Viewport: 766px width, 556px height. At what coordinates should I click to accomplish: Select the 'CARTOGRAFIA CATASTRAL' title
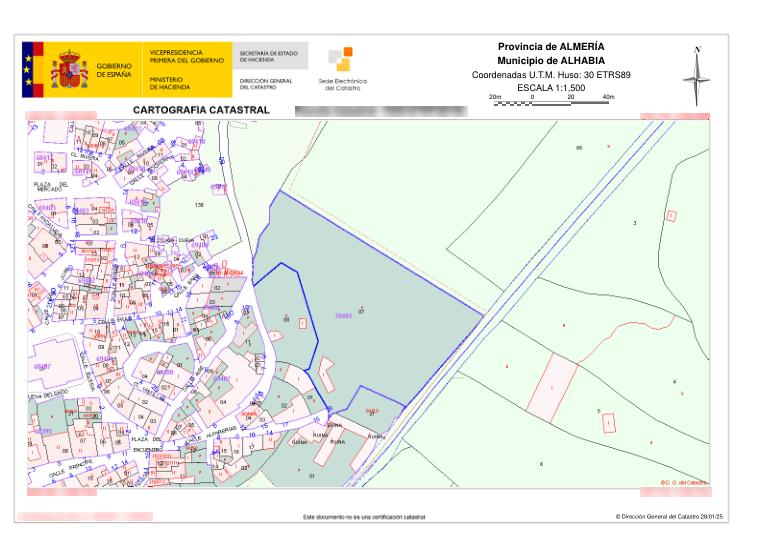[201, 110]
